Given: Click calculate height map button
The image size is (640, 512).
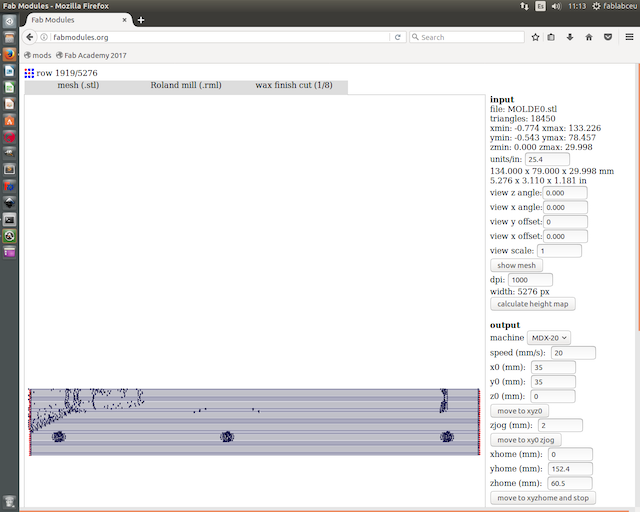Looking at the screenshot, I should (533, 304).
